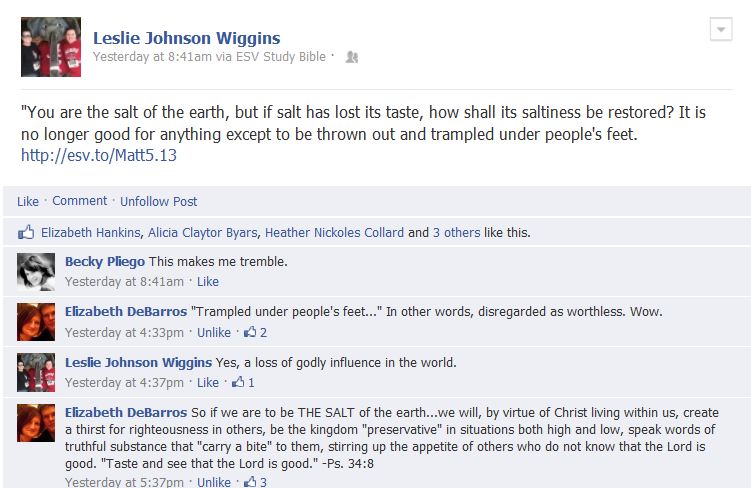Viewport: 751px width, 488px height.
Task: Click the 3 likes thumbs-up icon
Action: (x=250, y=481)
